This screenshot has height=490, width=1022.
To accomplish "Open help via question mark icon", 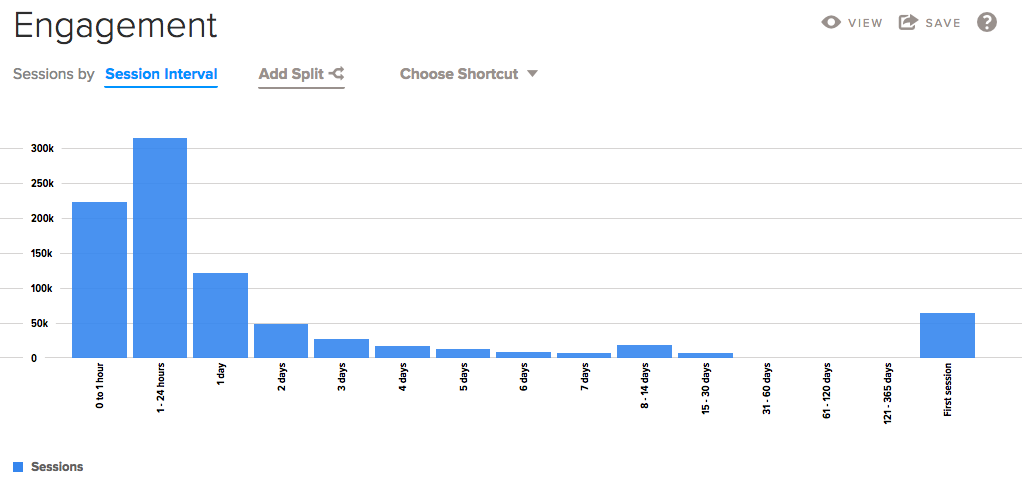I will (x=987, y=22).
